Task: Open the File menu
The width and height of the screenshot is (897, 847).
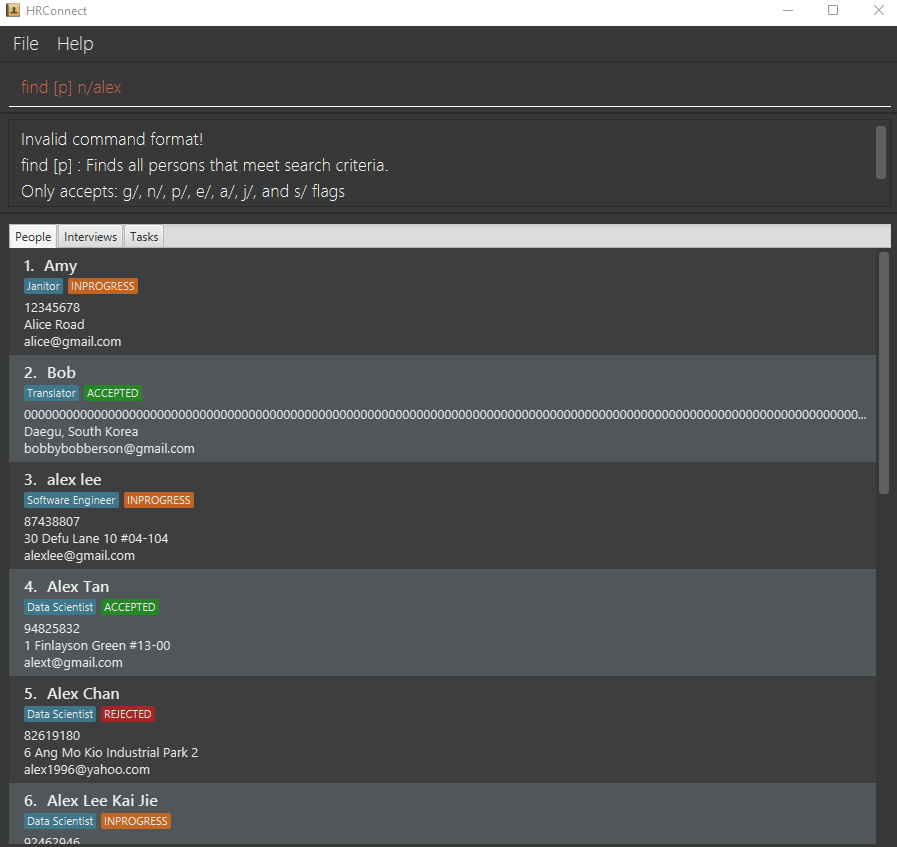Action: pos(26,44)
